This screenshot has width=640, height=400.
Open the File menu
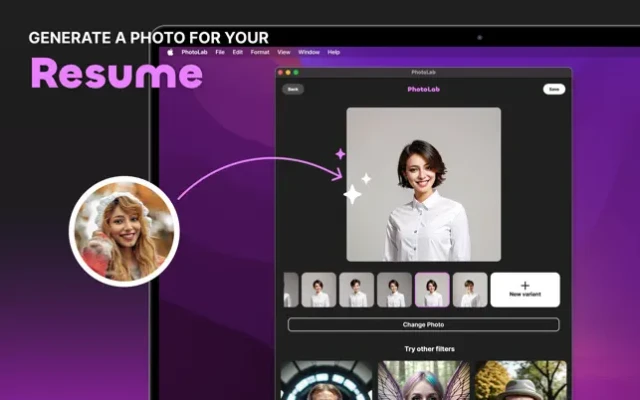219,51
